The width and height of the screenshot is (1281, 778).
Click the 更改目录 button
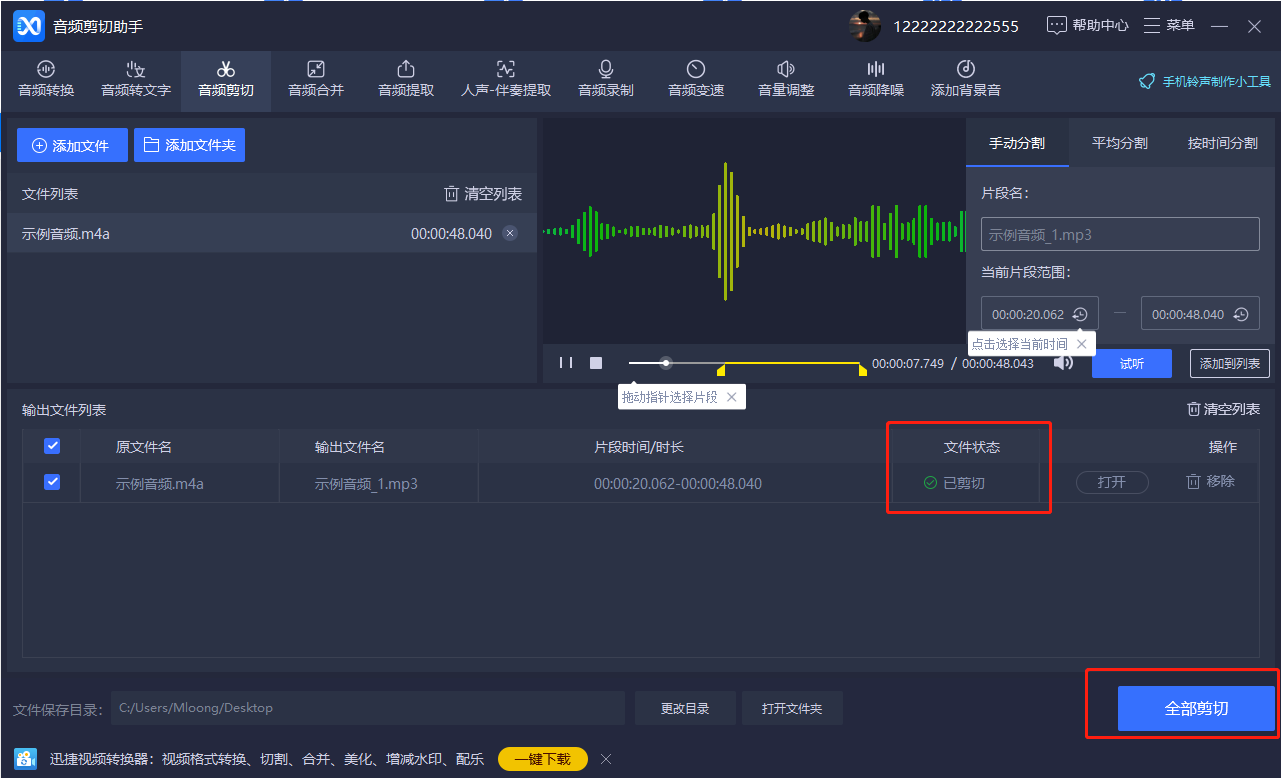coord(685,708)
